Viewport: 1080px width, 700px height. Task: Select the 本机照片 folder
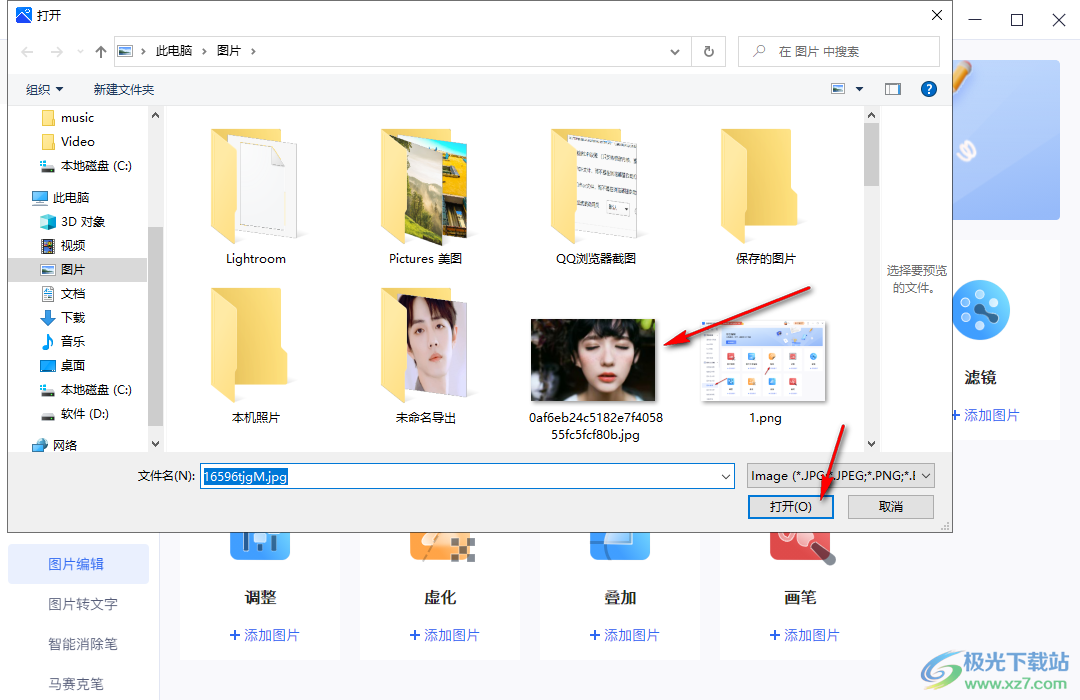pos(256,356)
